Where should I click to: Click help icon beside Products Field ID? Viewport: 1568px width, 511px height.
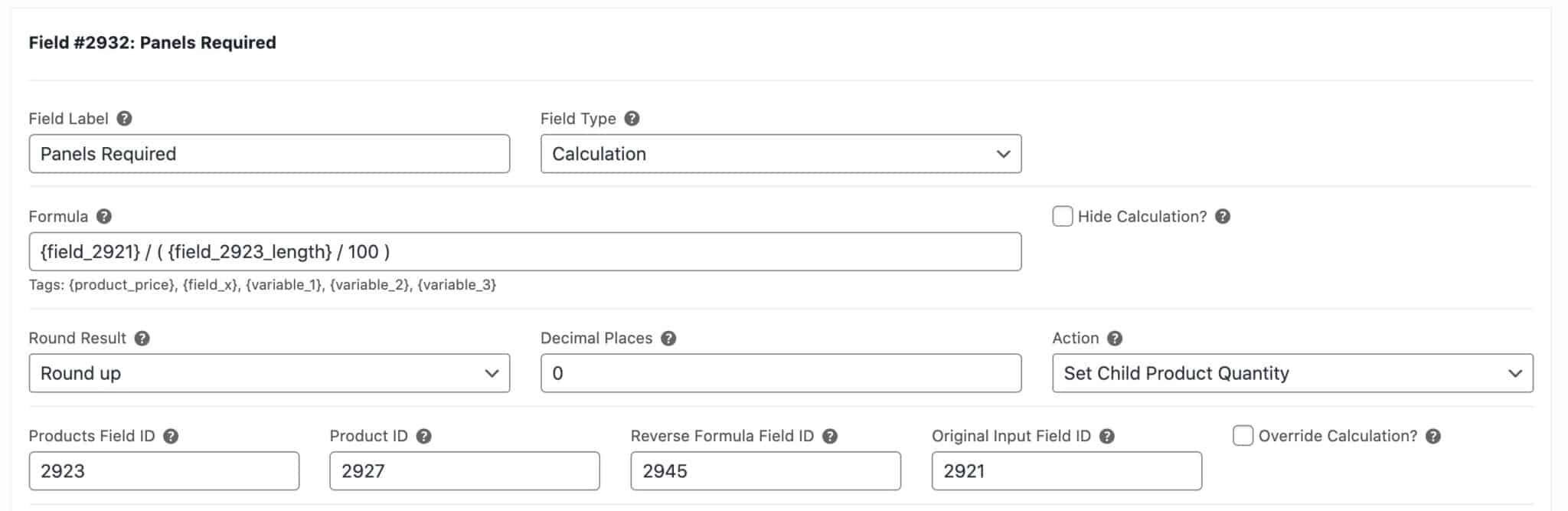[x=171, y=437]
